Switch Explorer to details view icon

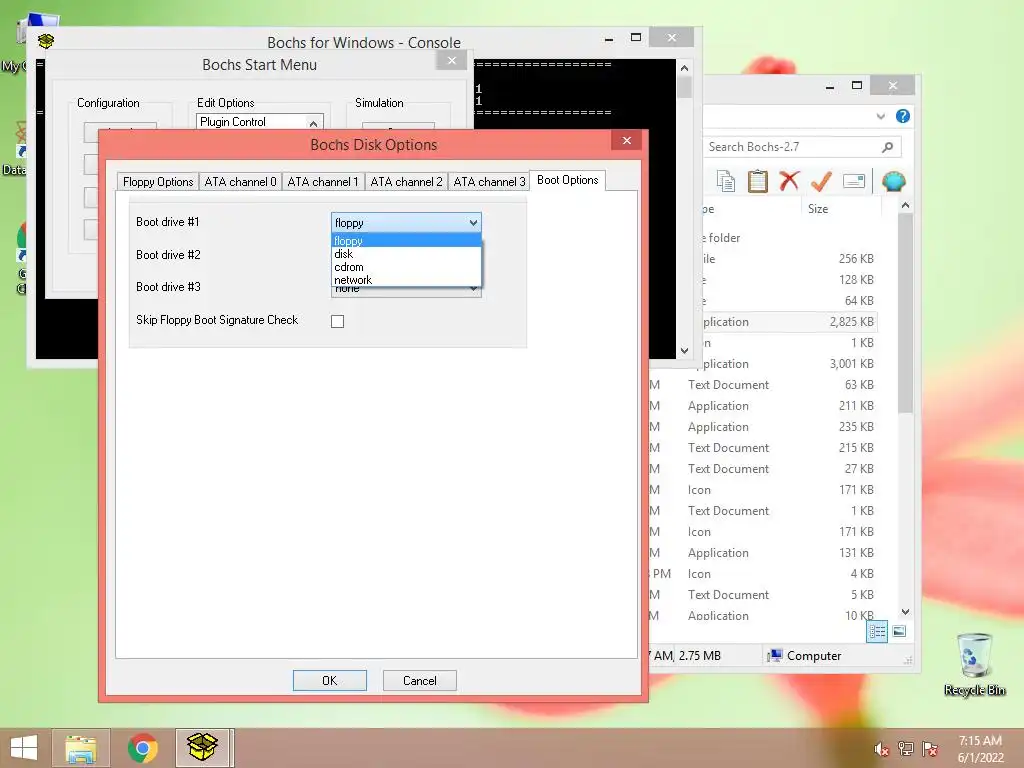coord(877,631)
